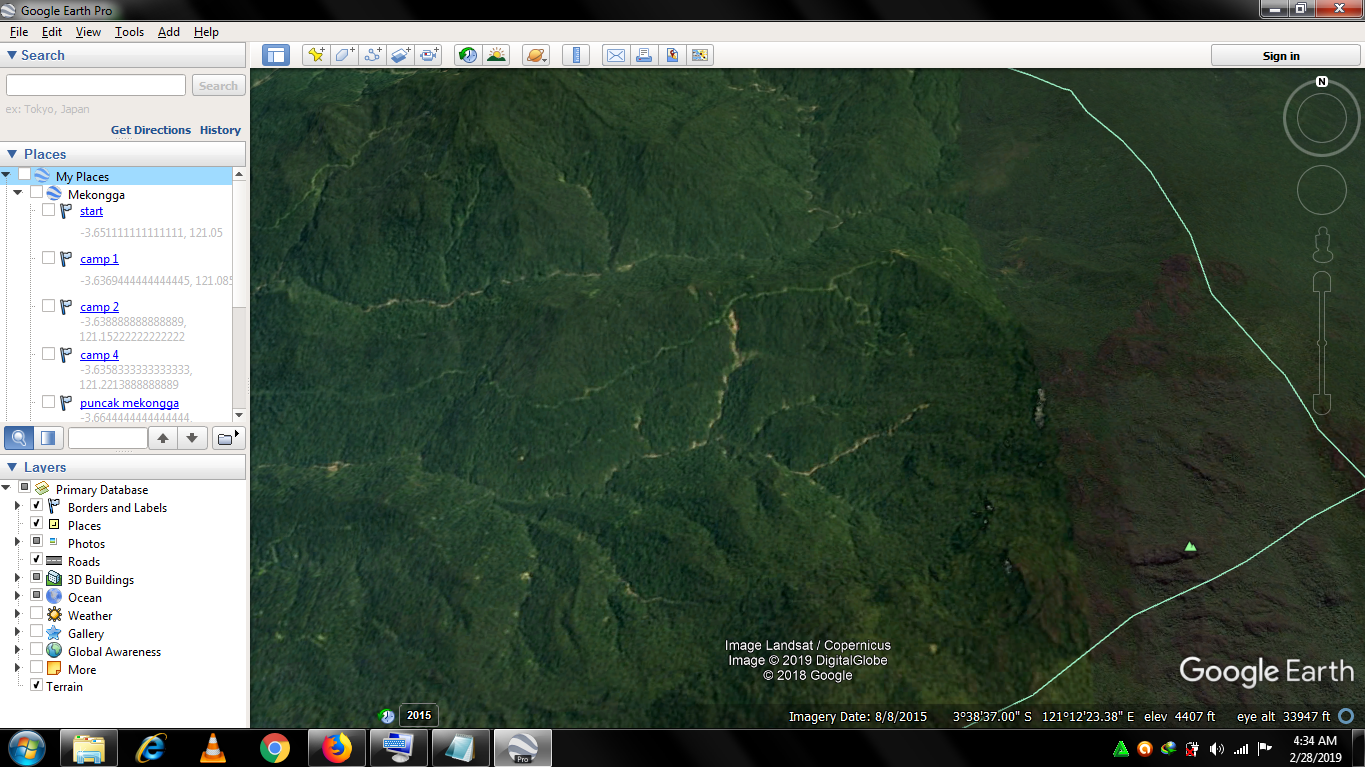1365x767 pixels.
Task: Click the Street View pegman icon
Action: [1322, 244]
